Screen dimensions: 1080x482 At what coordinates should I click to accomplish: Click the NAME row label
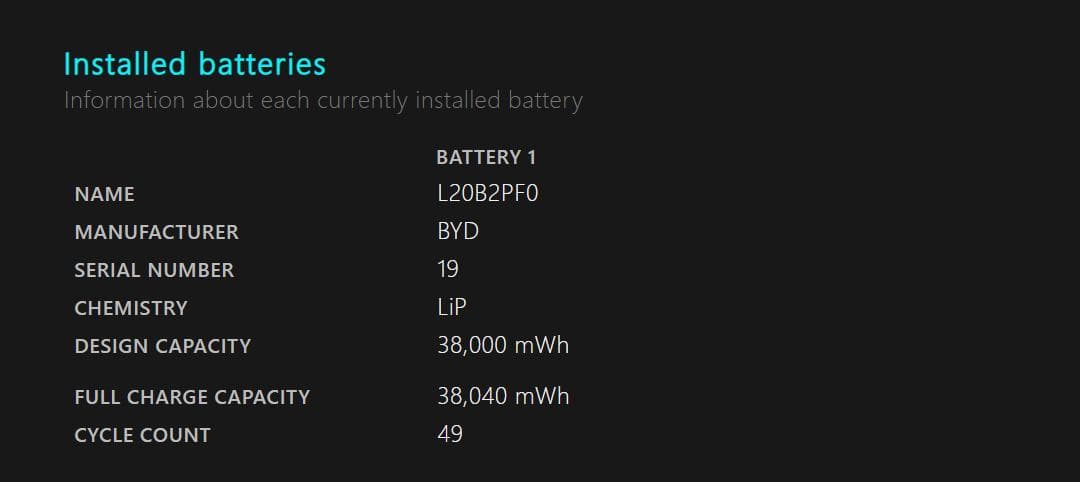tap(104, 194)
